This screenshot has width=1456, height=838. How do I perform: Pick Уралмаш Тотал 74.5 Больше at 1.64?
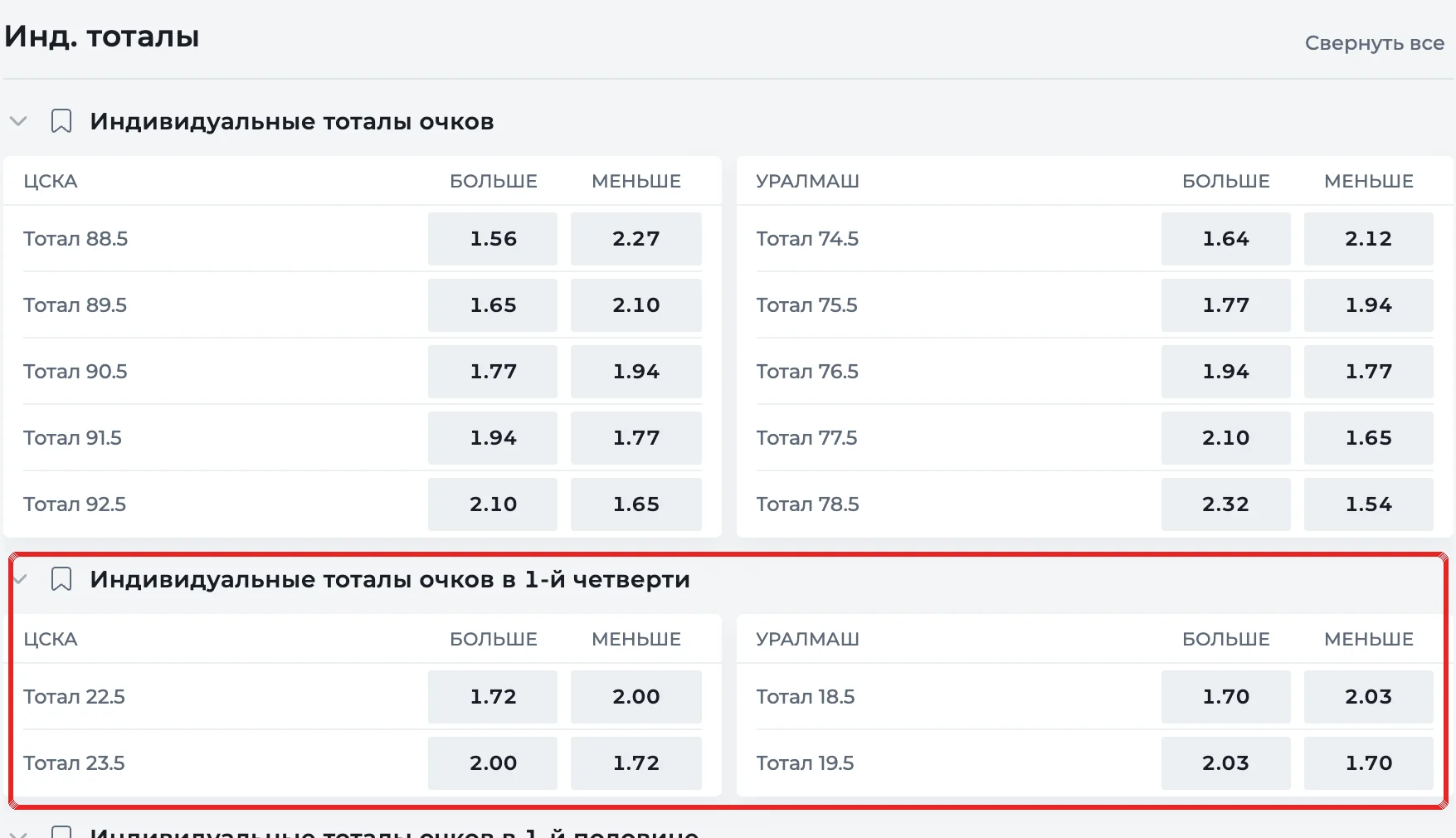[x=1226, y=239]
